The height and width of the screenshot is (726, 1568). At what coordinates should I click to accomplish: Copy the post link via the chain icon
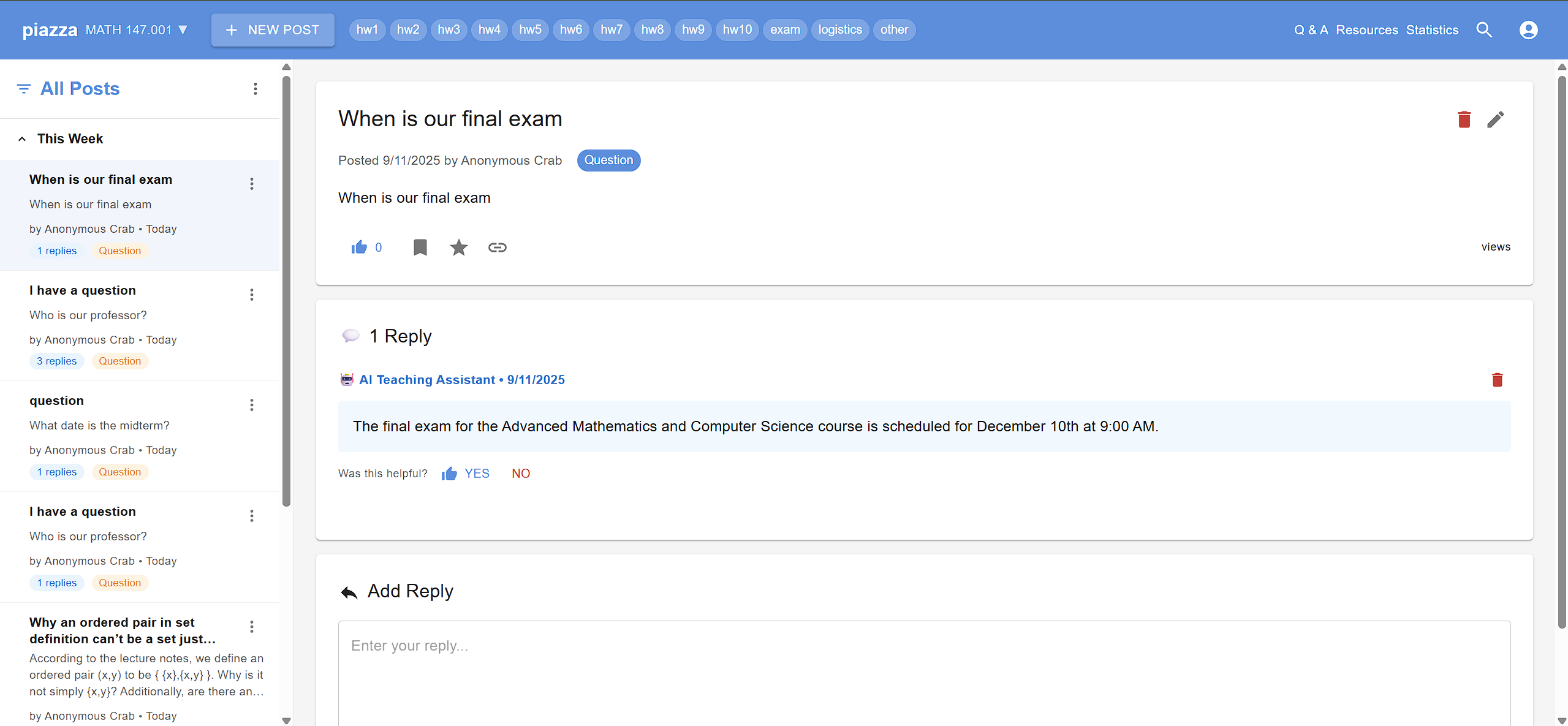click(x=497, y=248)
